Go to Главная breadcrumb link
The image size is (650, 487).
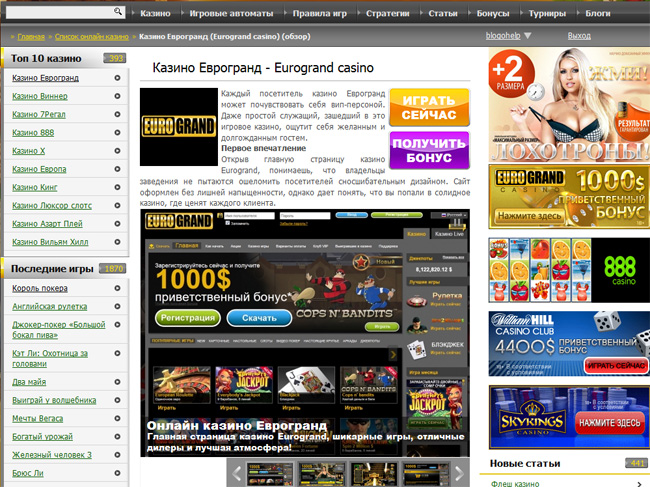pos(31,36)
